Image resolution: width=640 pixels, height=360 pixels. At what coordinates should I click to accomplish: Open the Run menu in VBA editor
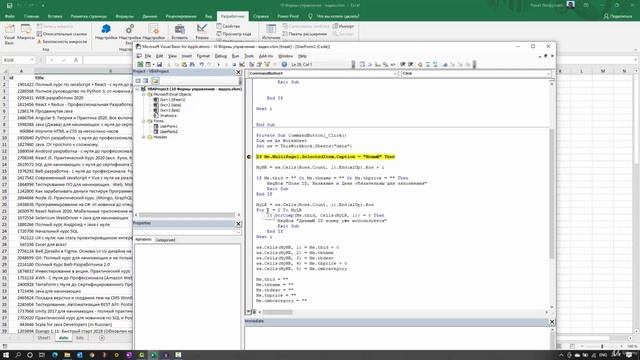[x=235, y=56]
